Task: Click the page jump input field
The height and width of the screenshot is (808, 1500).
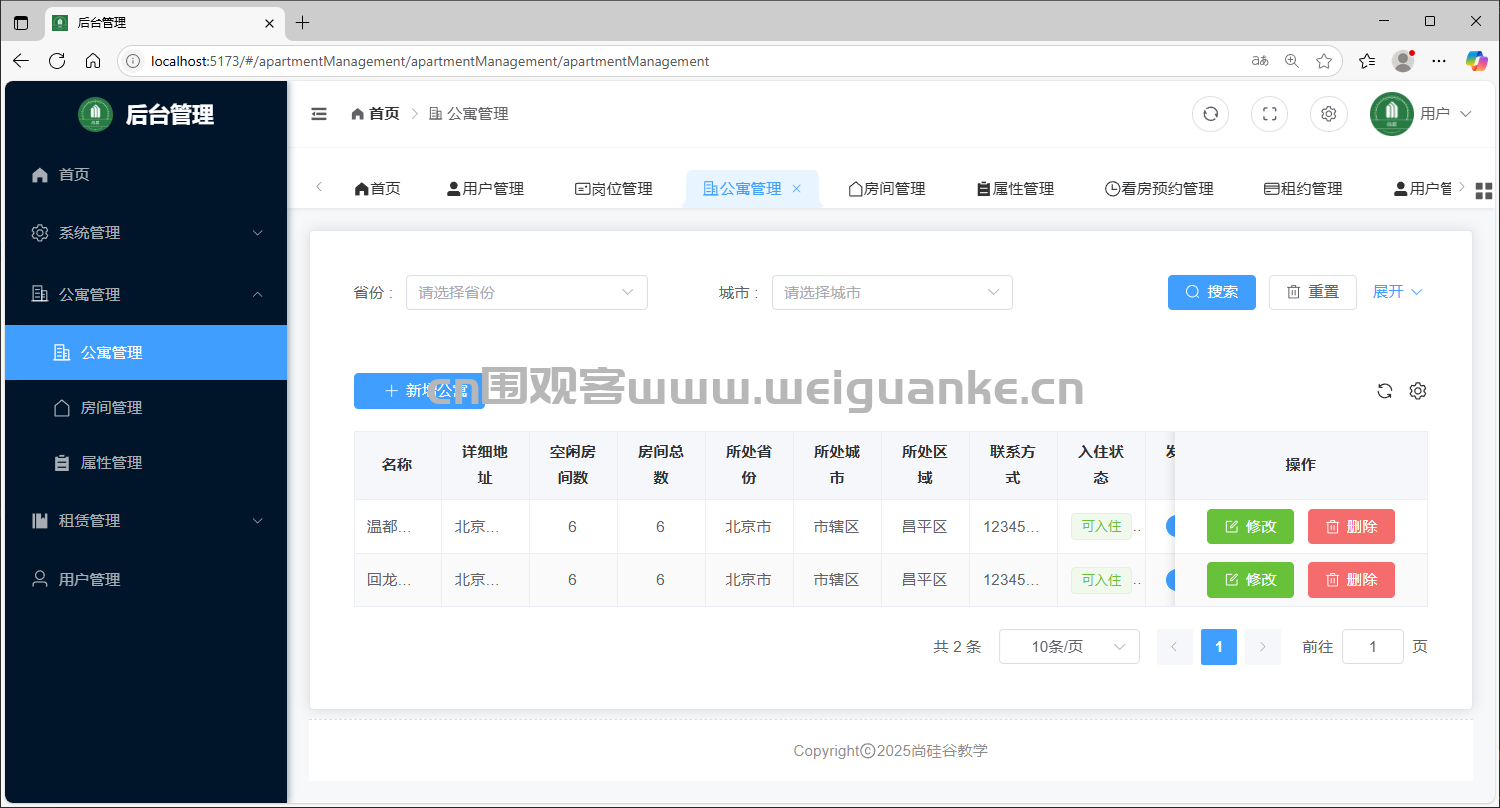Action: pyautogui.click(x=1372, y=647)
